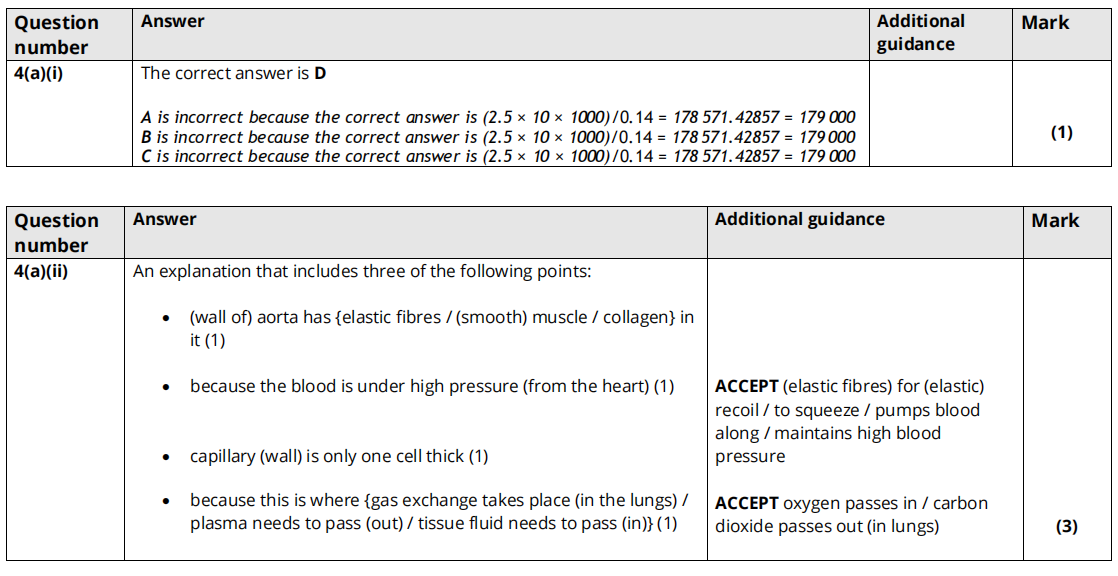Click the 'C is incorrect because' line
The image size is (1118, 576).
coord(498,156)
